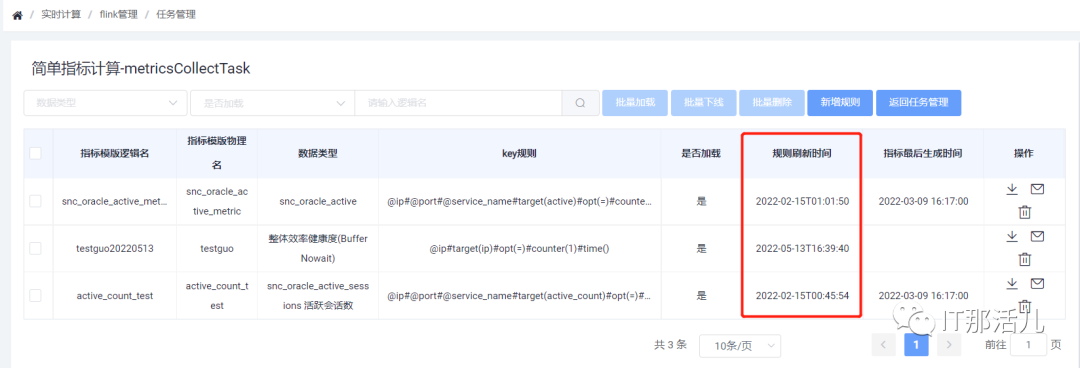Screen dimensions: 1080x368
Task: Select page 1 in pagination
Action: pos(916,345)
